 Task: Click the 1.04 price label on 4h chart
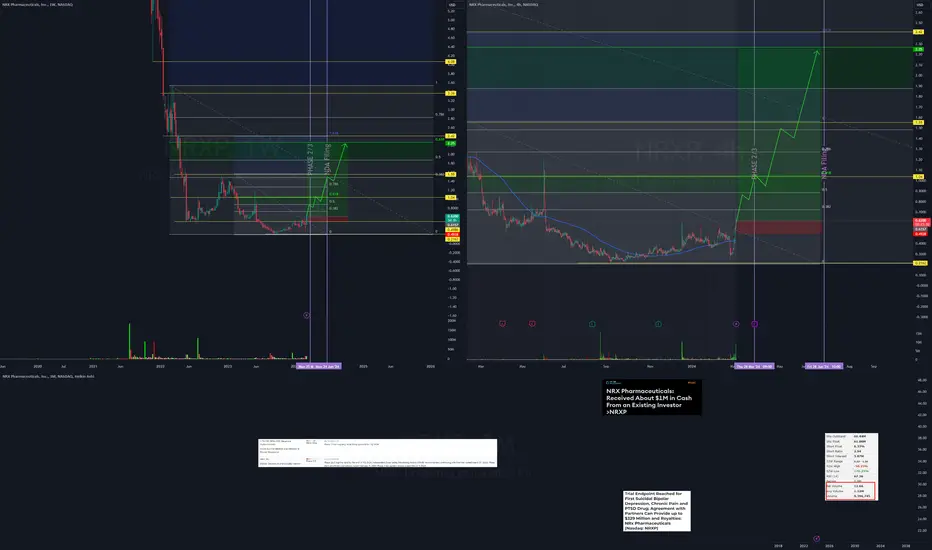(919, 177)
